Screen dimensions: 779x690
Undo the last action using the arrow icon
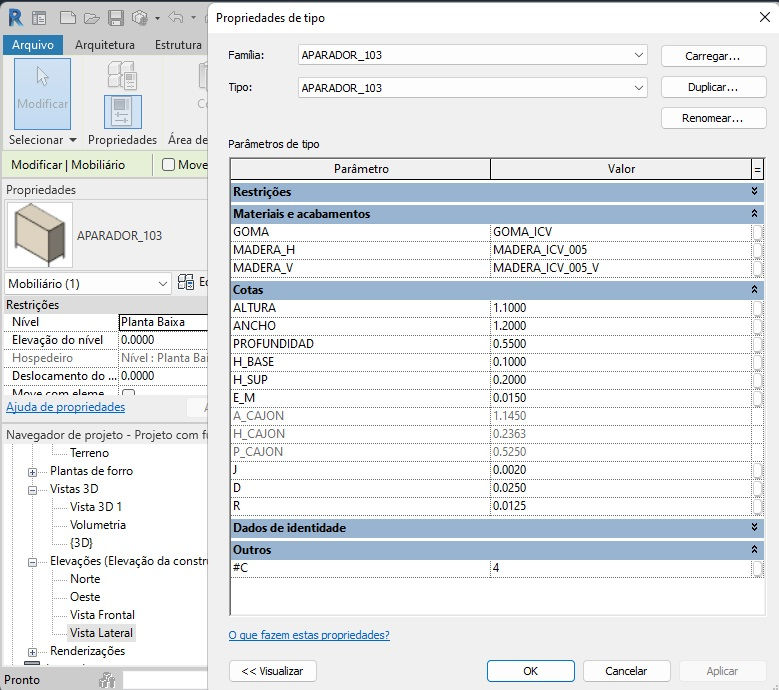tap(175, 17)
